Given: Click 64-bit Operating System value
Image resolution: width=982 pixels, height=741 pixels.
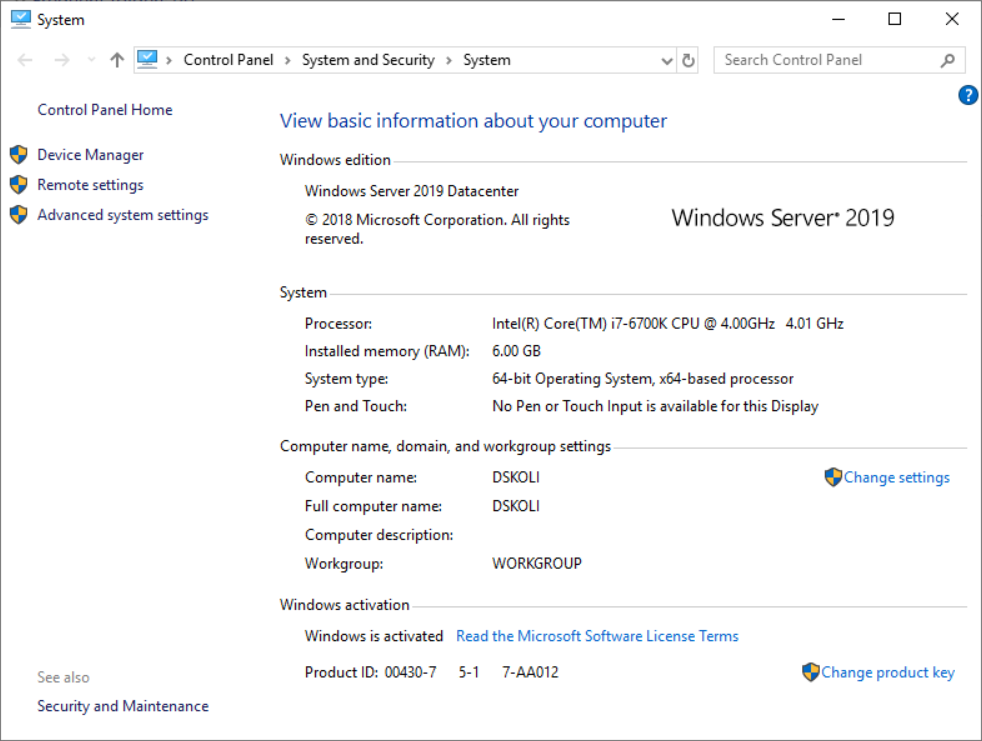Looking at the screenshot, I should coord(643,378).
